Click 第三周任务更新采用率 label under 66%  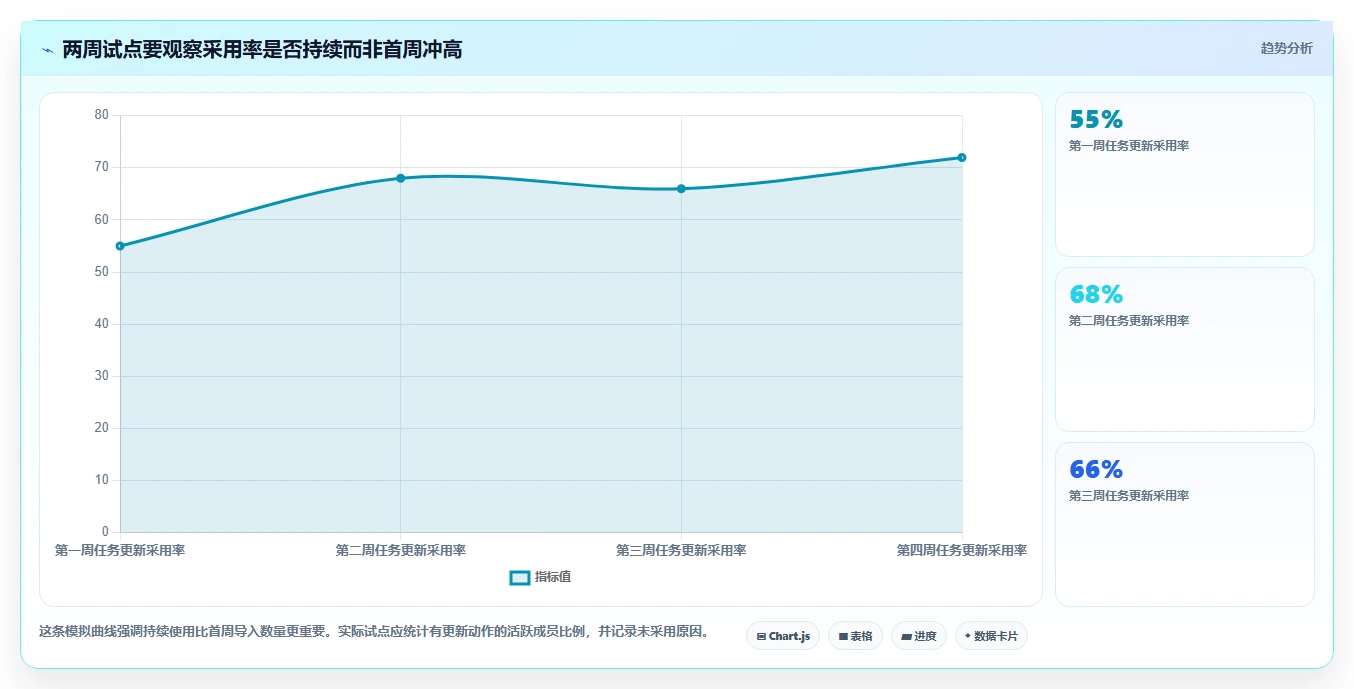[1129, 496]
